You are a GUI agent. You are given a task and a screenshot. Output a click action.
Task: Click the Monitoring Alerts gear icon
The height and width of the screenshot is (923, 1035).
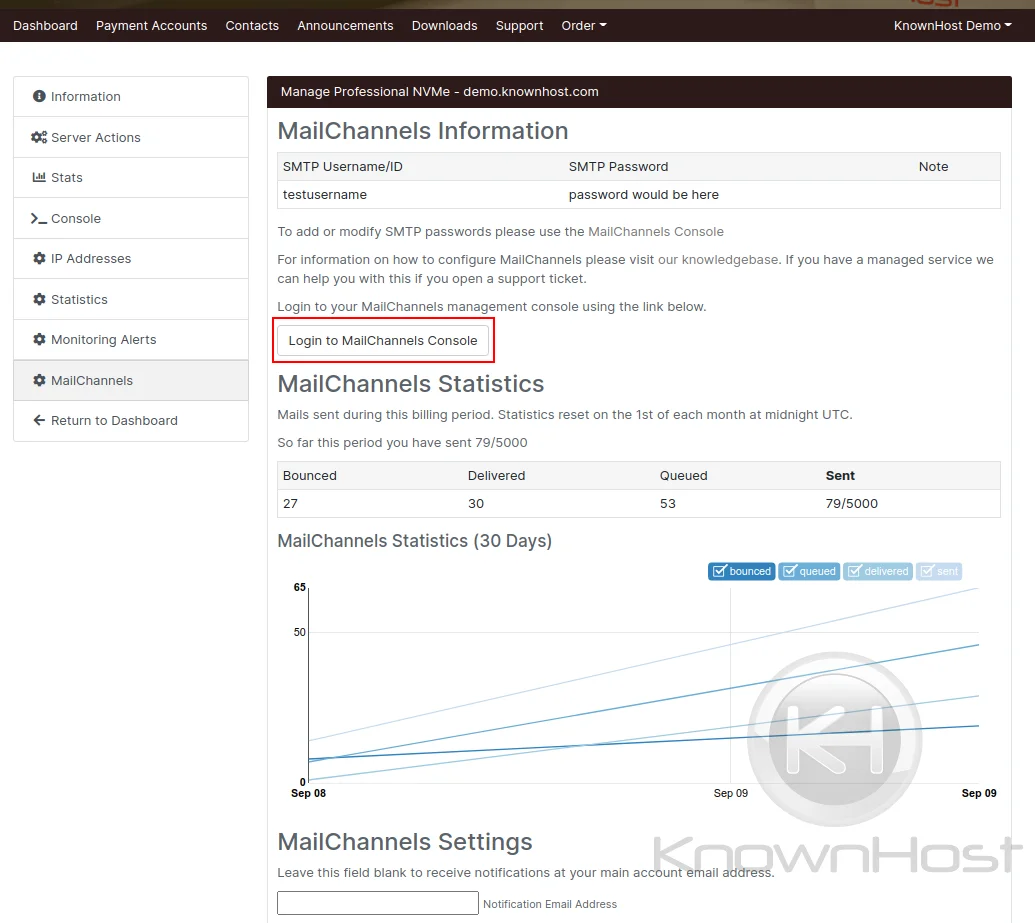click(x=39, y=339)
